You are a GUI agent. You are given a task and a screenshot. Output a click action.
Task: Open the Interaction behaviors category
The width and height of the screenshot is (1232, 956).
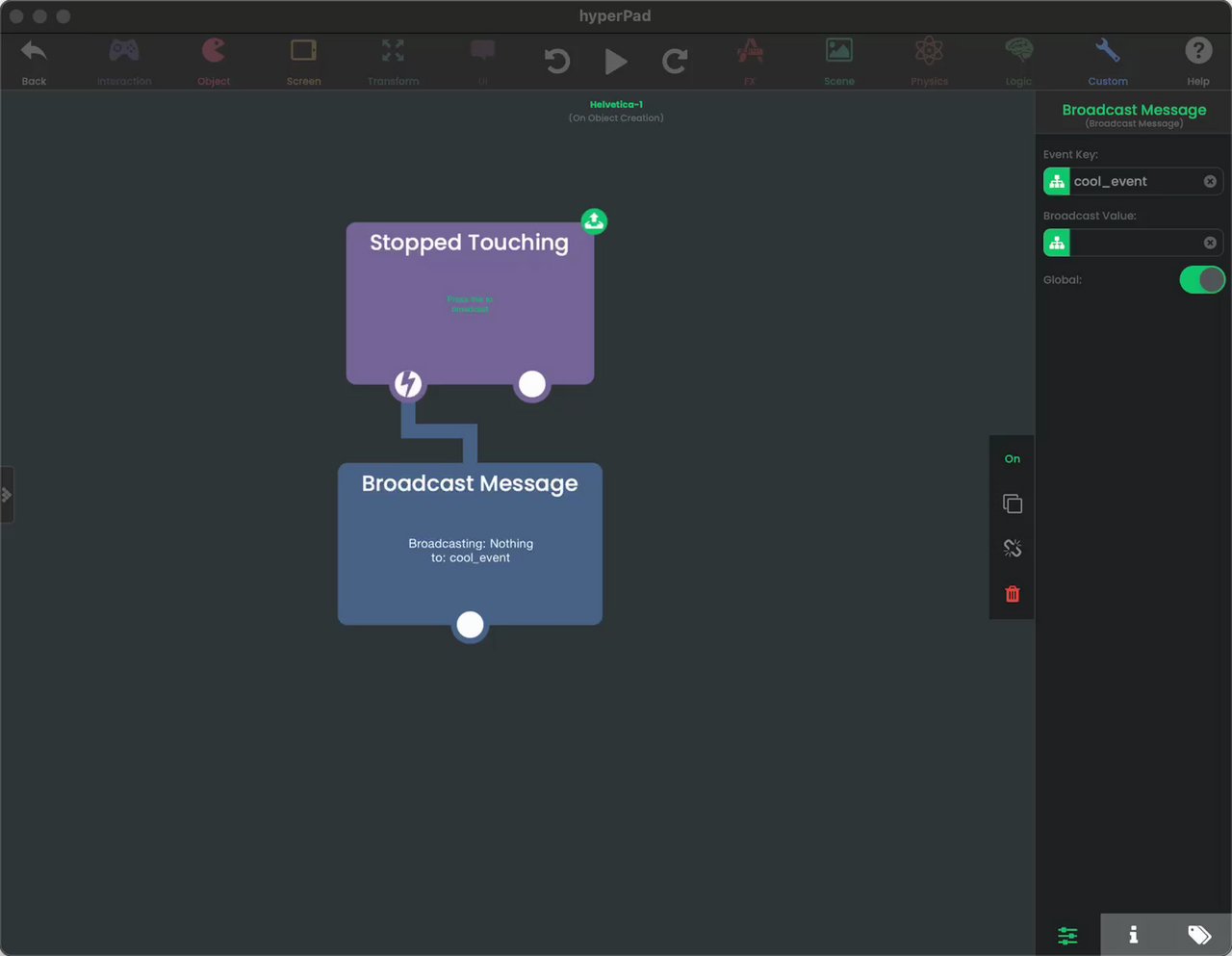click(x=124, y=61)
